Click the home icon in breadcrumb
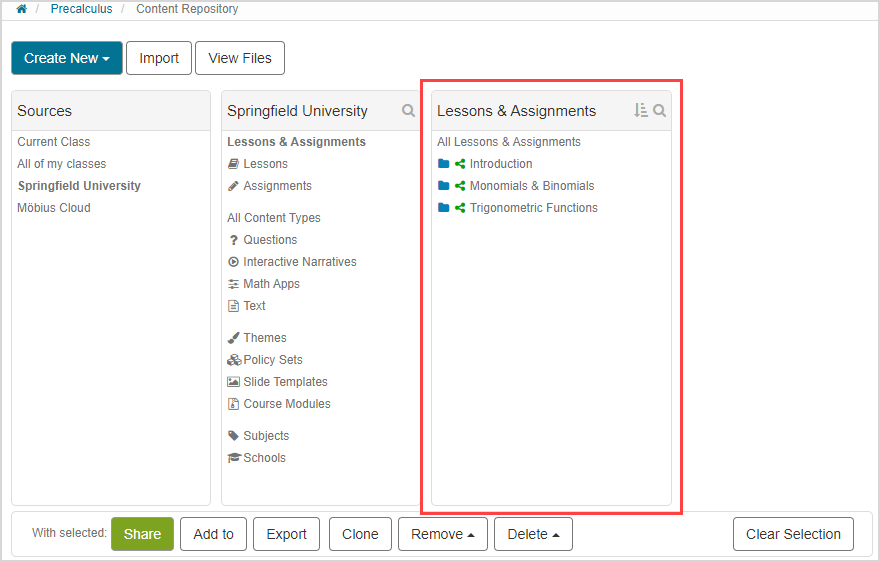Screen dimensions: 880x562 pyautogui.click(x=21, y=9)
